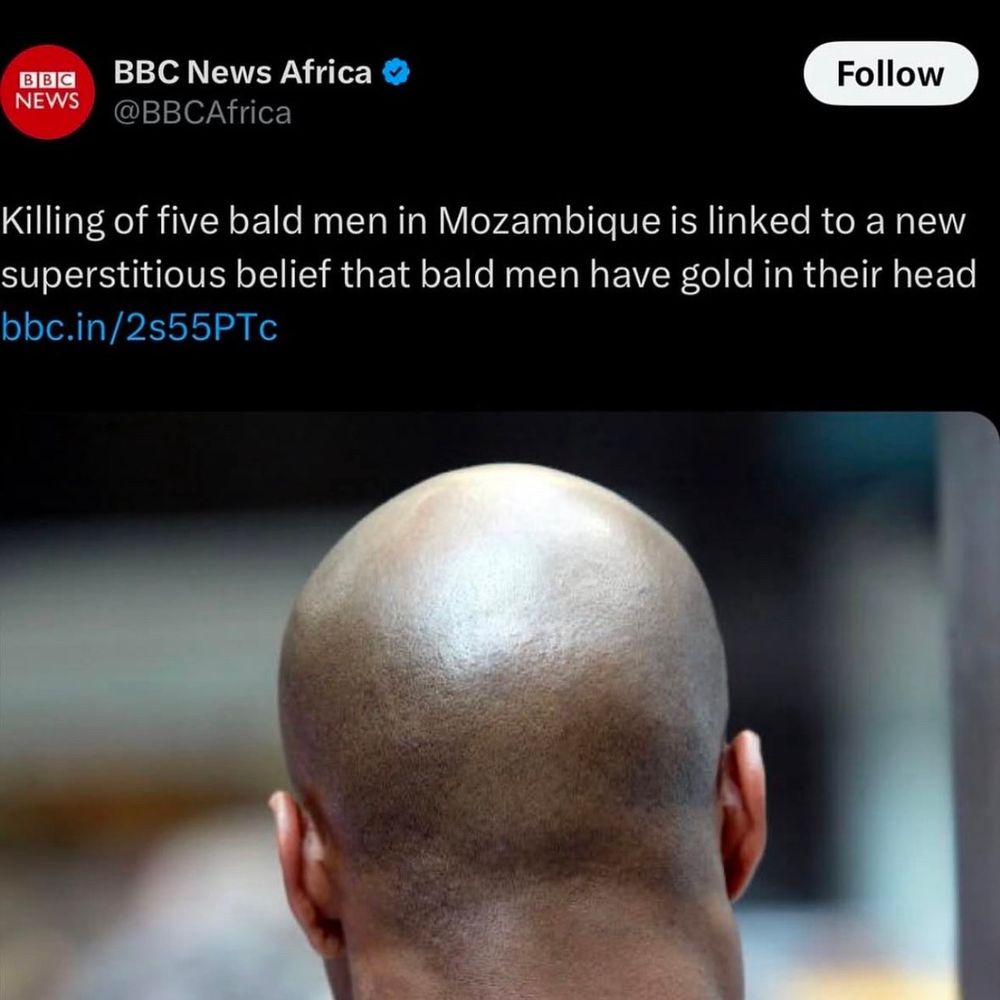Open the bbc.in/2s55PTc article link
The height and width of the screenshot is (1000, 1000).
pos(139,328)
